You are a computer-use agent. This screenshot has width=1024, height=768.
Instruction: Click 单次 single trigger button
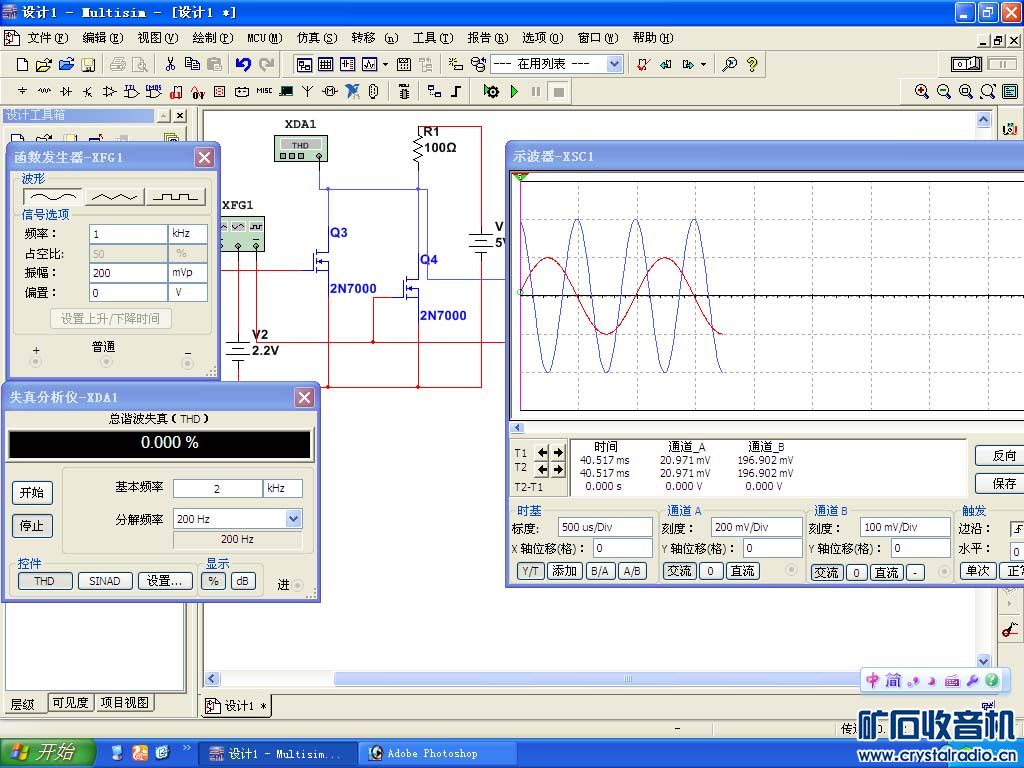pyautogui.click(x=978, y=571)
